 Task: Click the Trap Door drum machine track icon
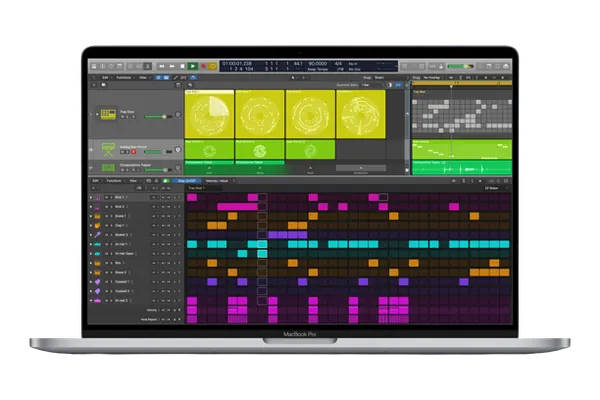108,114
